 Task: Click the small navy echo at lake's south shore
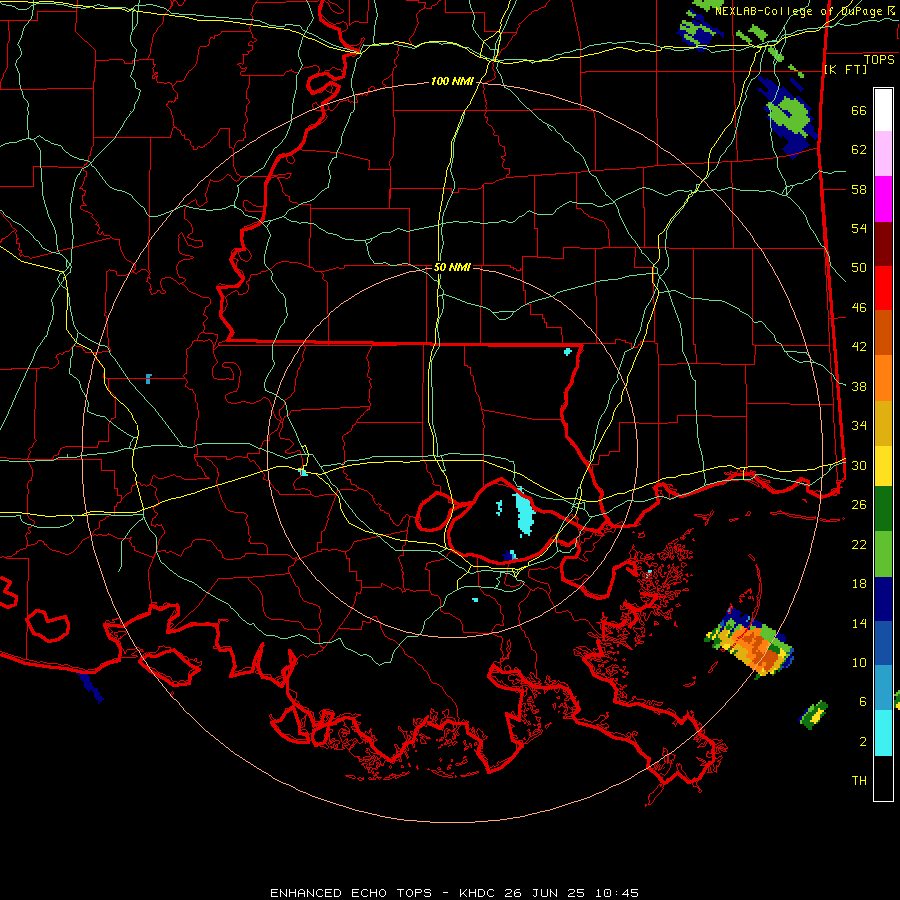pos(510,556)
